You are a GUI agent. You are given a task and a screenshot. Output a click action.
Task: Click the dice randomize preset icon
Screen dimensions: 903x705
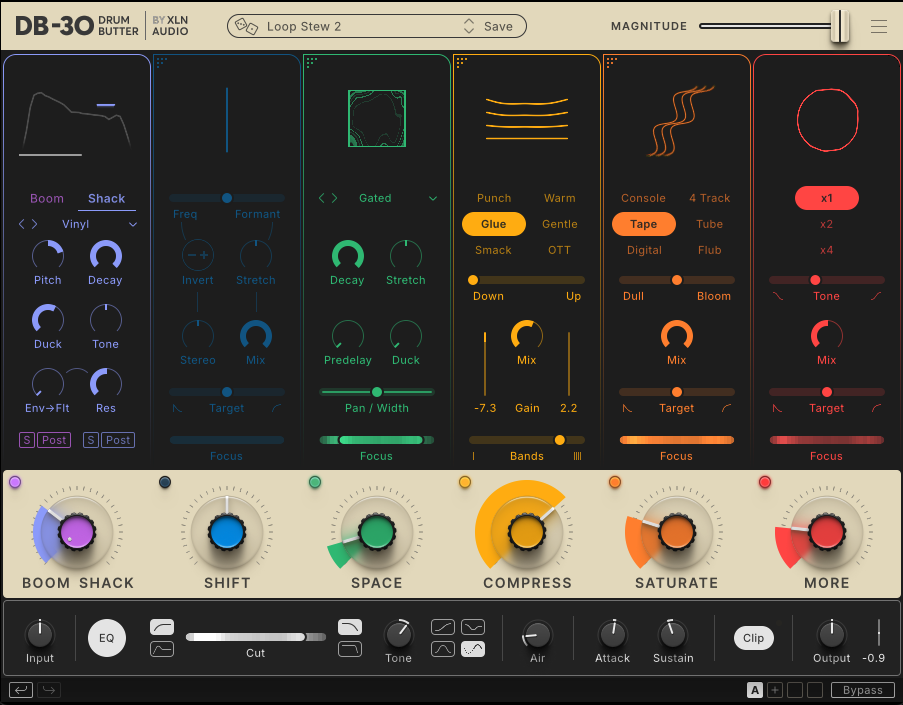[247, 27]
